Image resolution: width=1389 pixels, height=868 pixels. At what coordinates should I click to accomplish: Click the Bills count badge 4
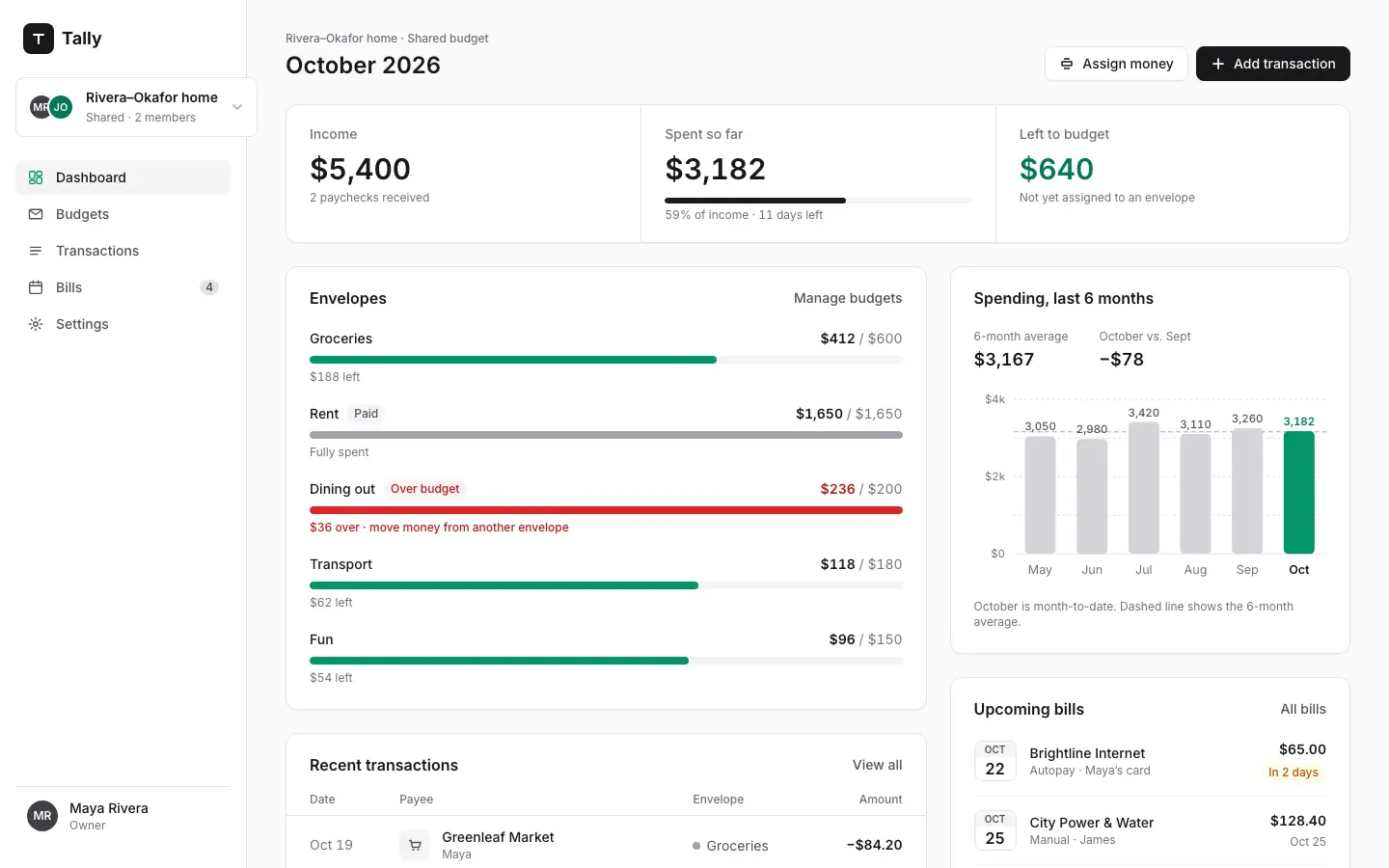209,287
